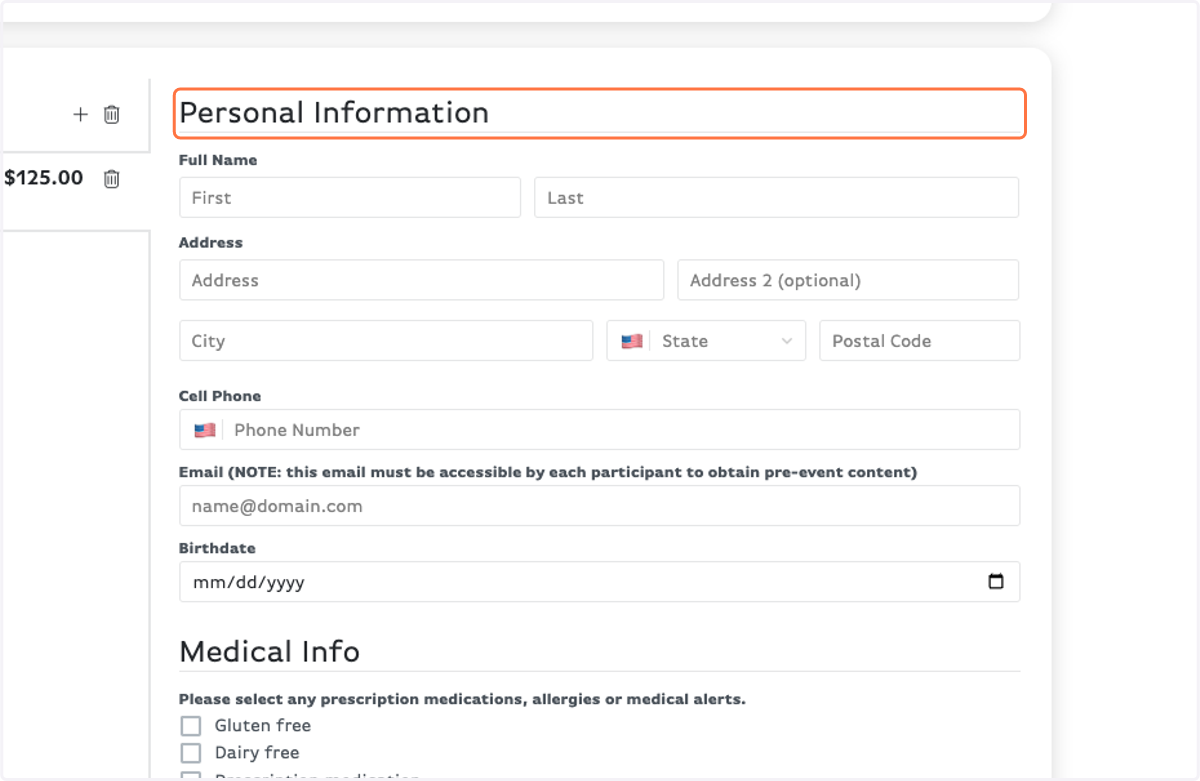
Task: Click the Postal Code field
Action: (920, 341)
